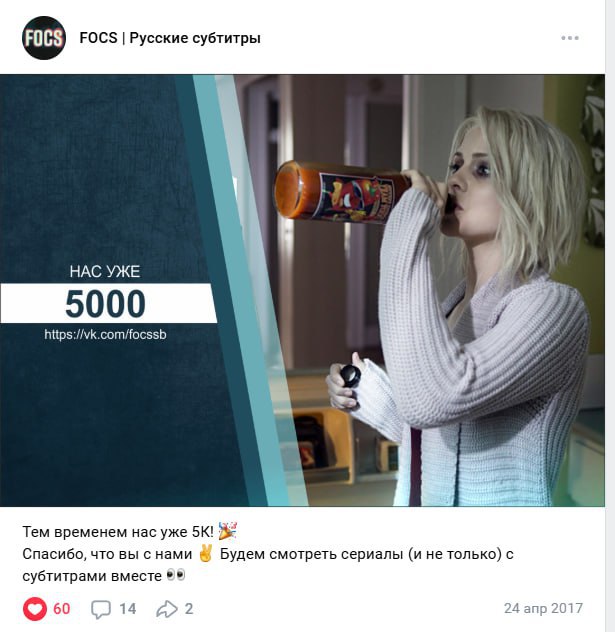Share the post with the arrow icon
This screenshot has height=632, width=615.
pyautogui.click(x=167, y=609)
